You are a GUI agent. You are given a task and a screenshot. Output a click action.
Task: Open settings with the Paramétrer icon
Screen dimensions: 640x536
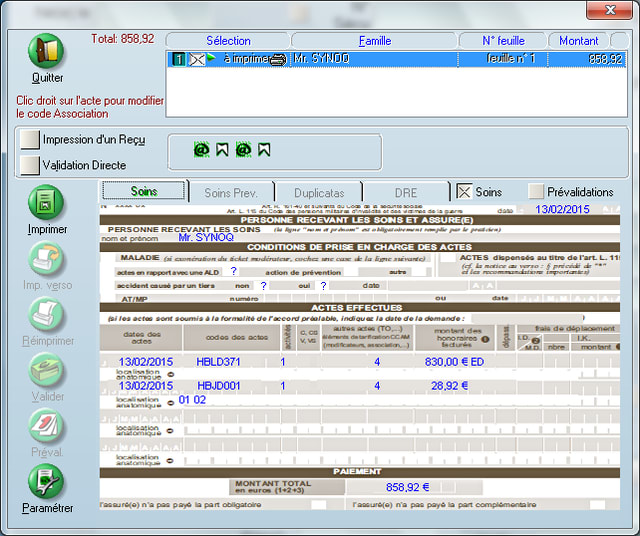[47, 482]
